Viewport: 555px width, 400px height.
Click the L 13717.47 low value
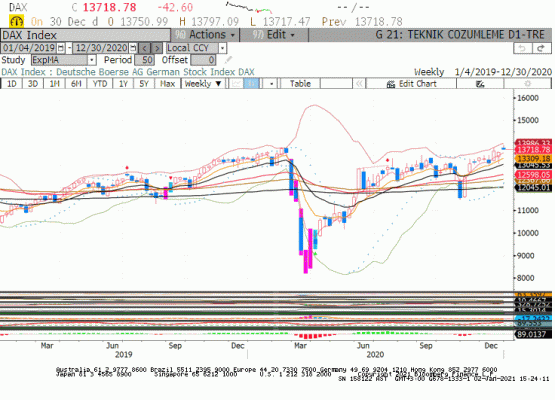pos(280,22)
